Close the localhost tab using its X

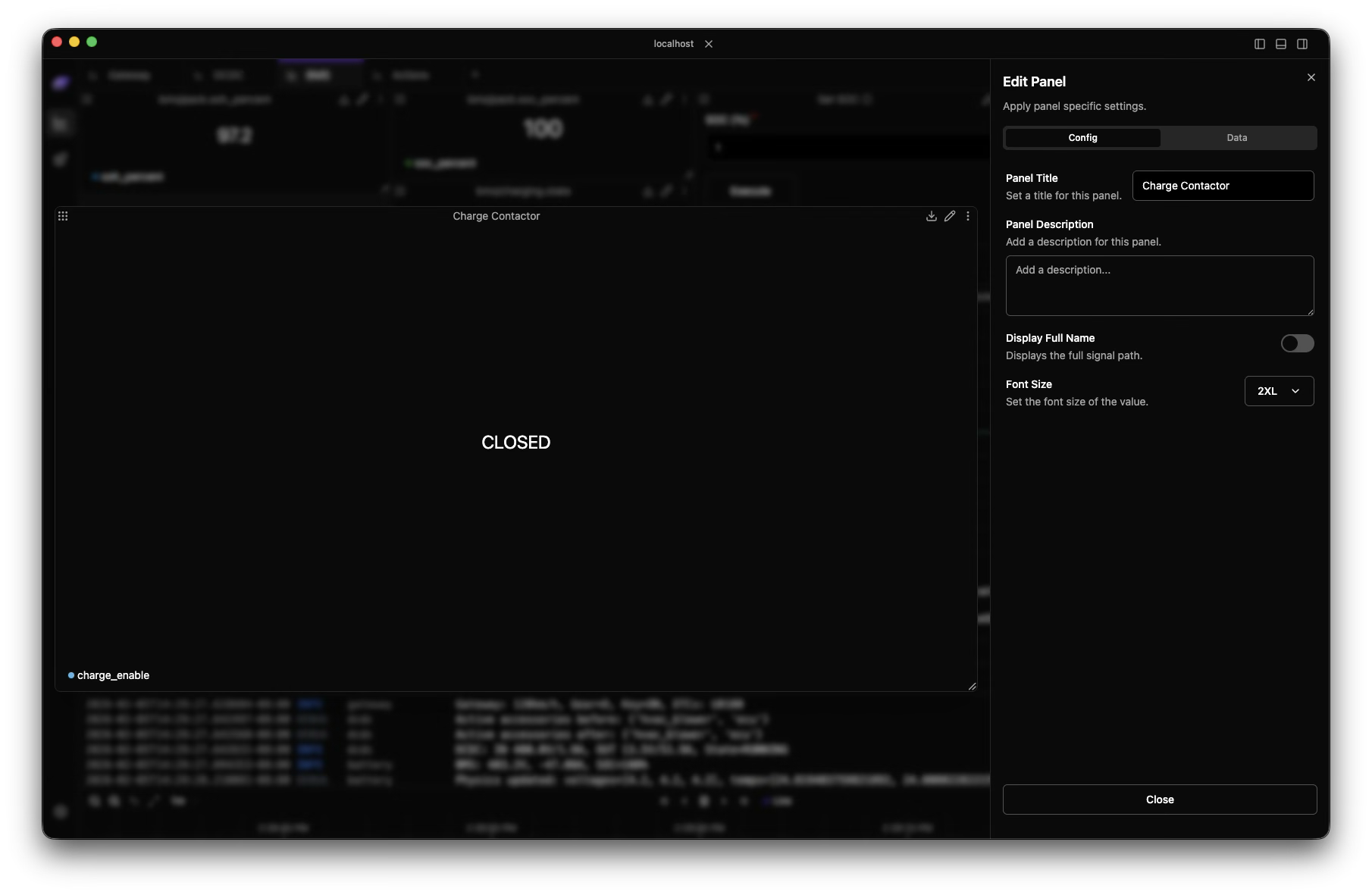coord(709,44)
